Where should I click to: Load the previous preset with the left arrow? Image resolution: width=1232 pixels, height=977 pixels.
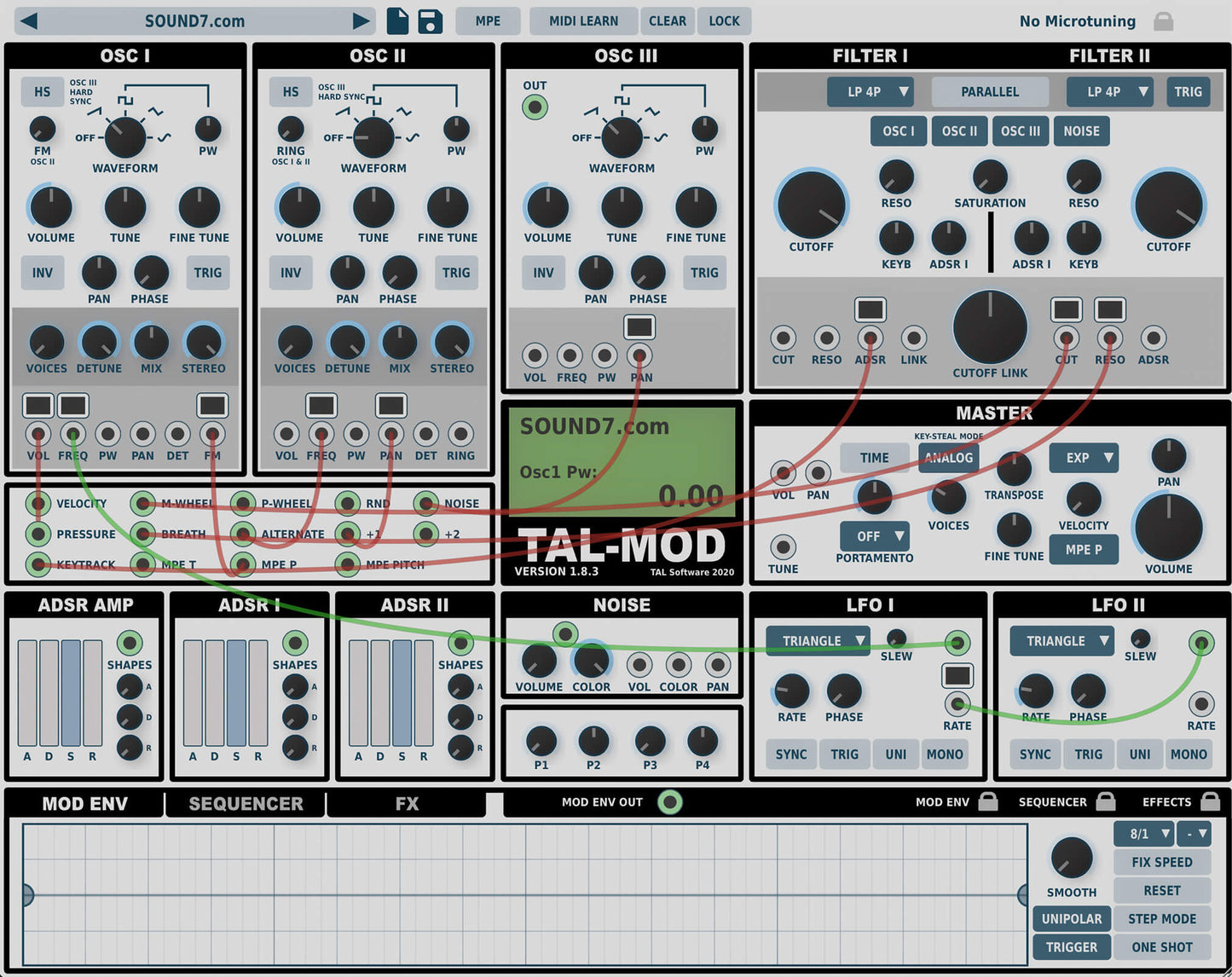[28, 20]
